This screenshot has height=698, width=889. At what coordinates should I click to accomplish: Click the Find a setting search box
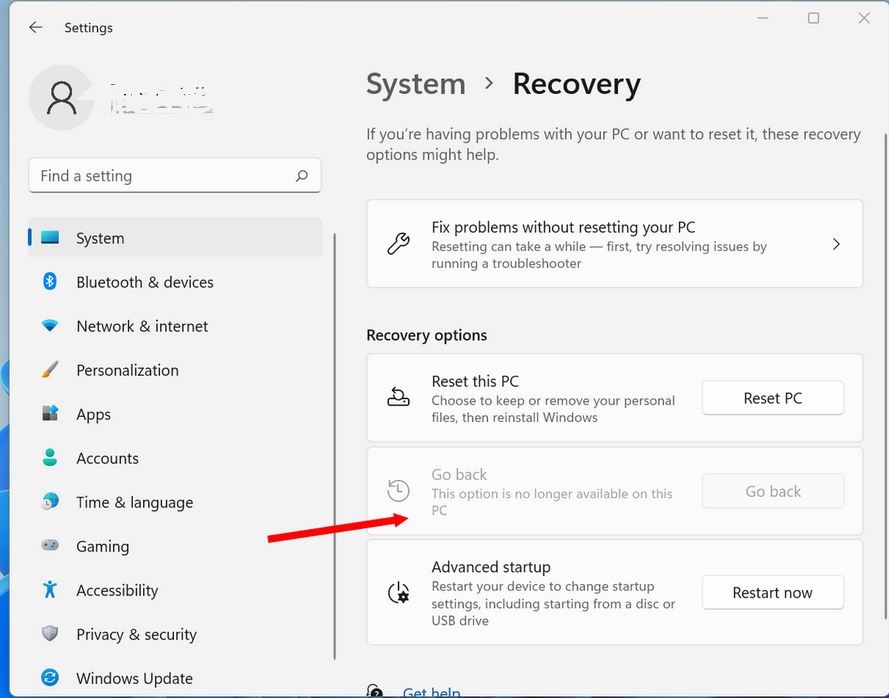point(175,176)
